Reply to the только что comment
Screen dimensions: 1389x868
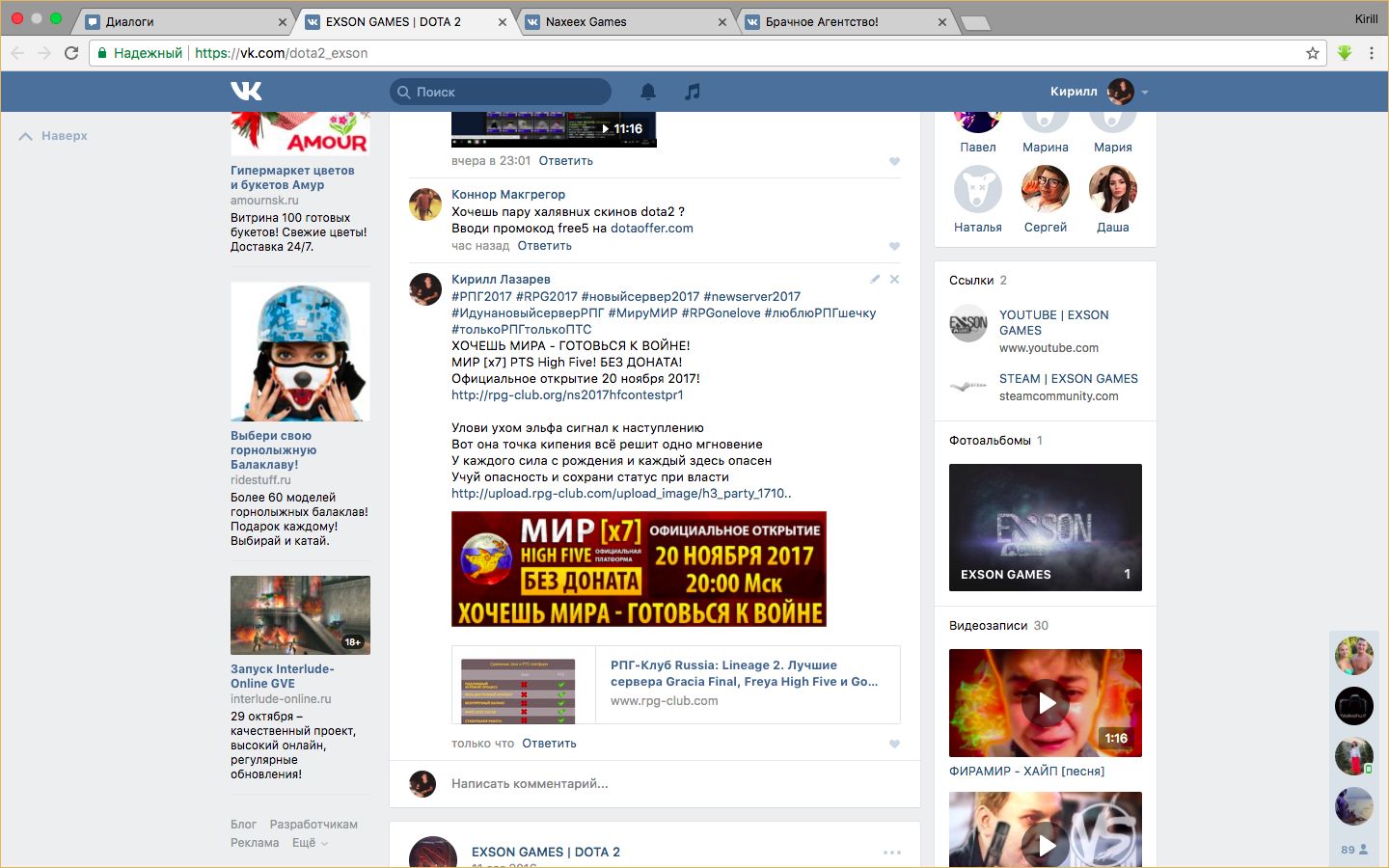(x=549, y=744)
